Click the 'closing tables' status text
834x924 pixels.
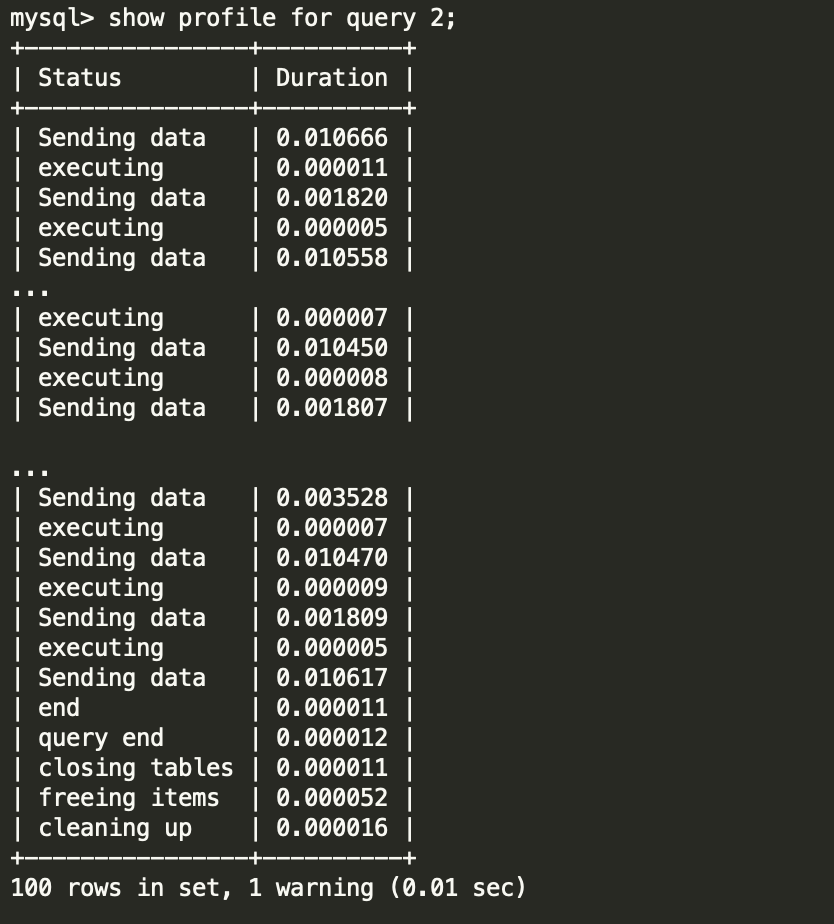pos(135,768)
